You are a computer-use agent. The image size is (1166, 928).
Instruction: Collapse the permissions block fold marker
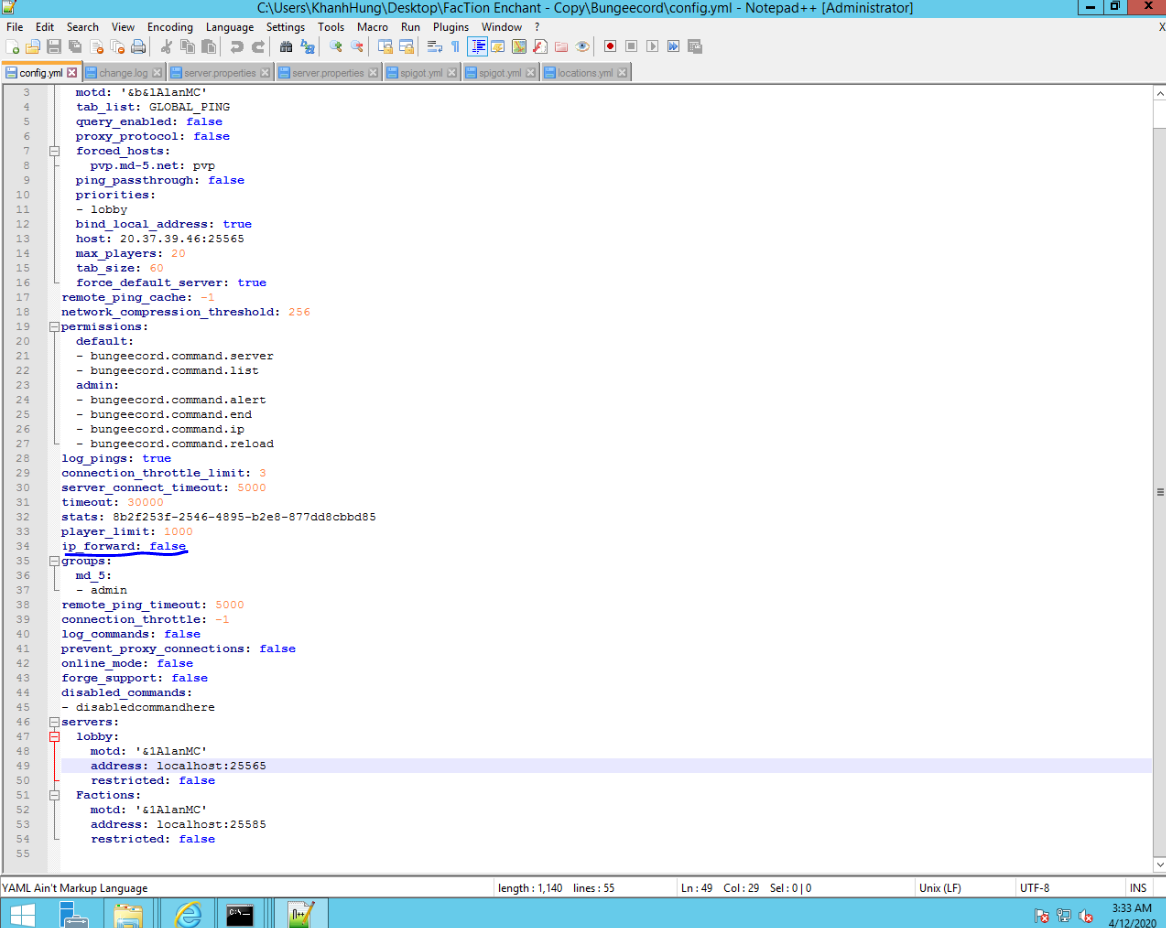pos(54,327)
